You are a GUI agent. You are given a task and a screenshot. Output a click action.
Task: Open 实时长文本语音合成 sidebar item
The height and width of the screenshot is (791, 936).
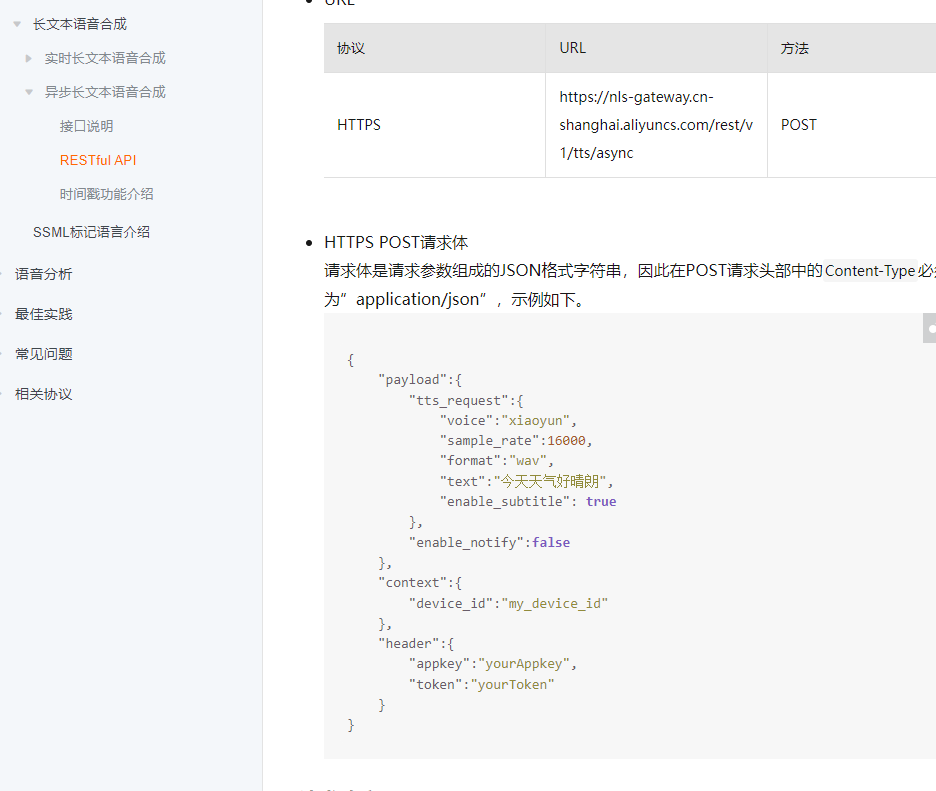point(105,59)
